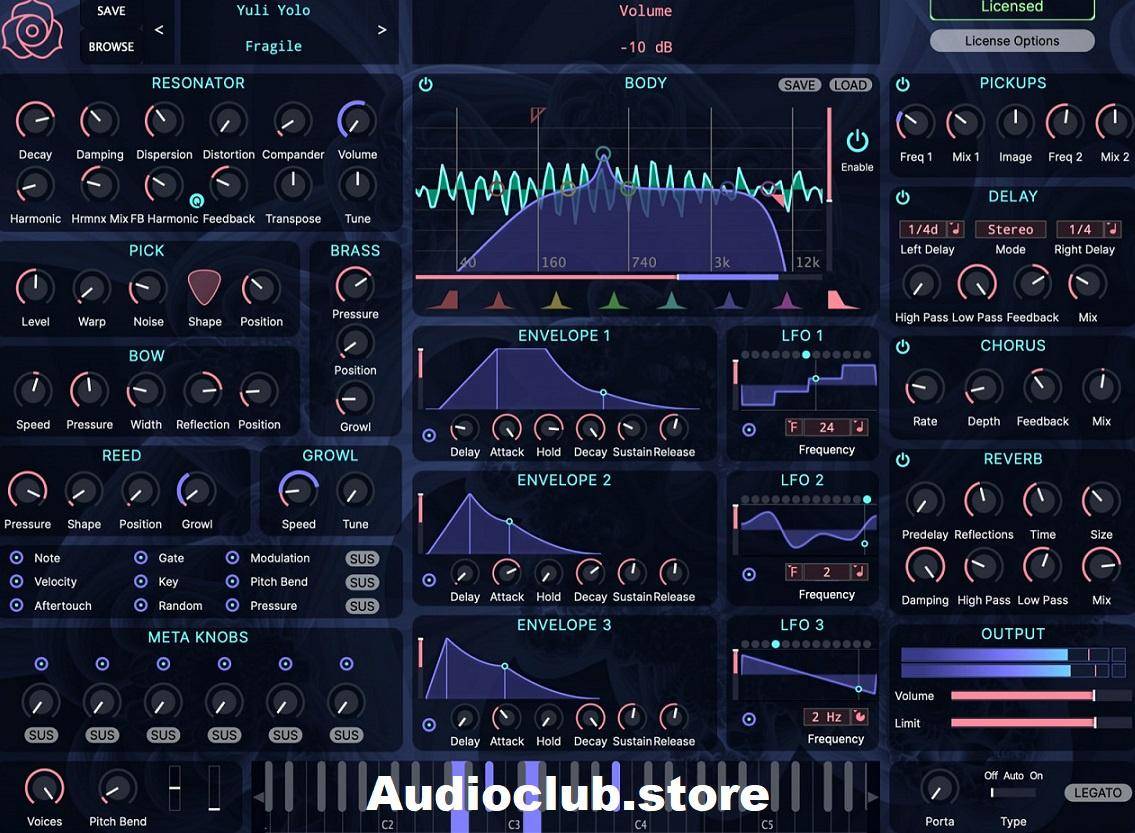
Task: Select the high cut filter band icon
Action: pyautogui.click(x=842, y=300)
